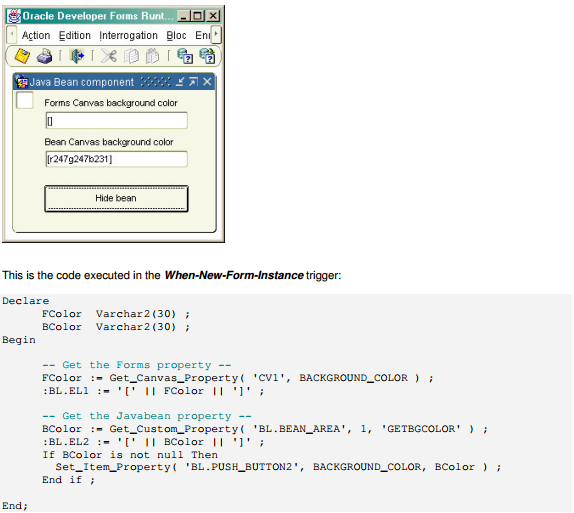Click the 'When-New-Form-Instance' bold text
Screen dimensions: 574x513
click(234, 275)
